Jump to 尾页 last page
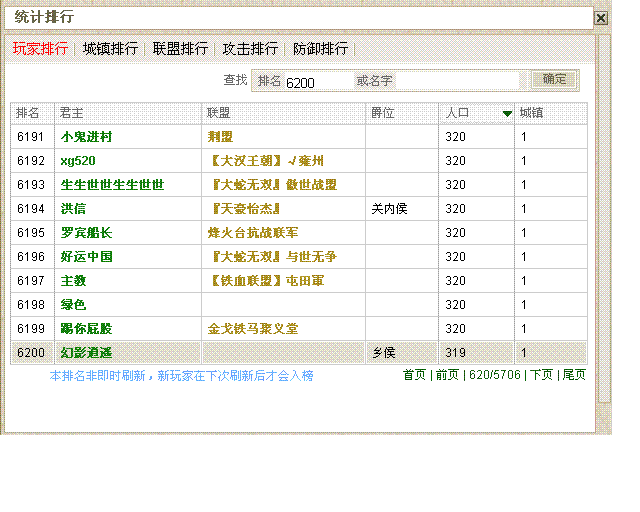Viewport: 640px width, 512px height. (574, 375)
